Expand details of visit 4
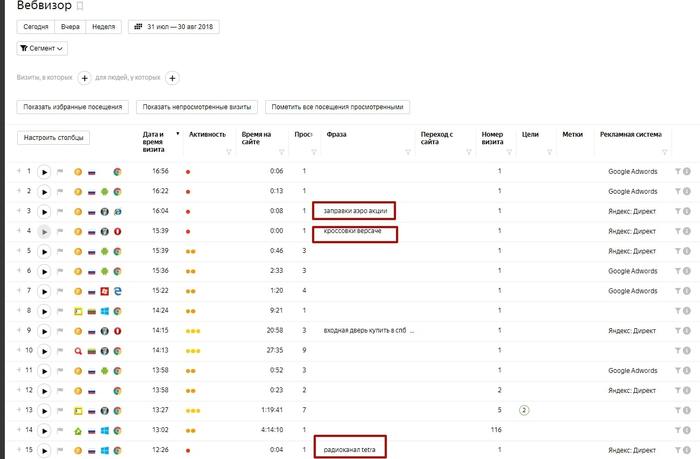 pyautogui.click(x=19, y=231)
